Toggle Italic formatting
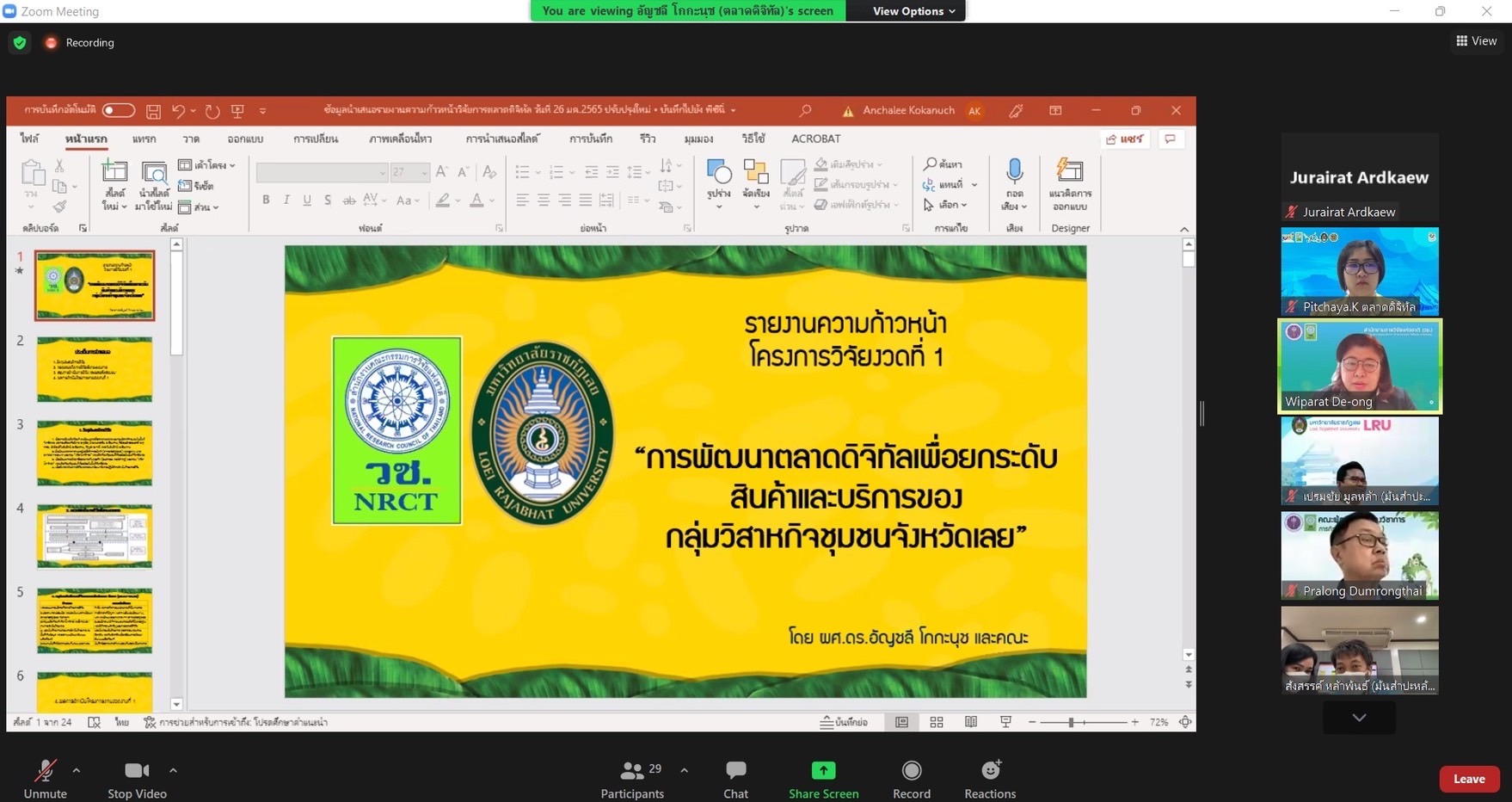 click(x=286, y=200)
